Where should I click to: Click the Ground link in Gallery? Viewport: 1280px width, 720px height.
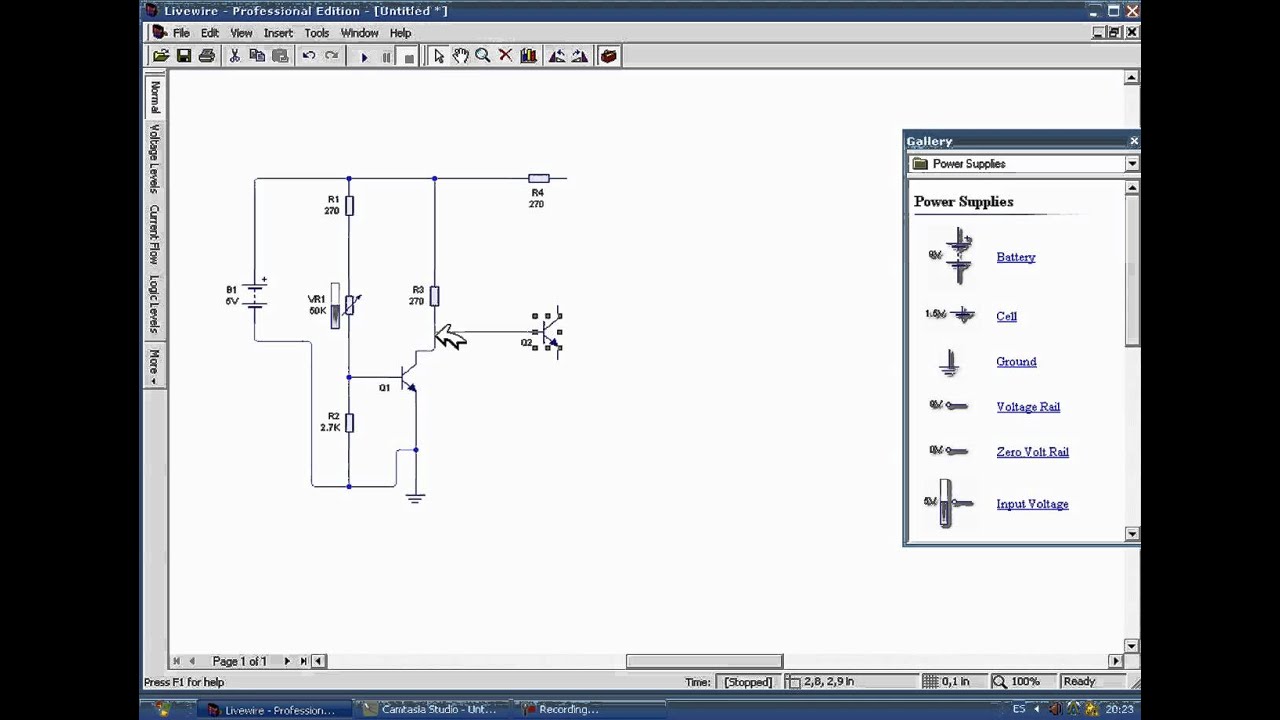pos(1016,362)
